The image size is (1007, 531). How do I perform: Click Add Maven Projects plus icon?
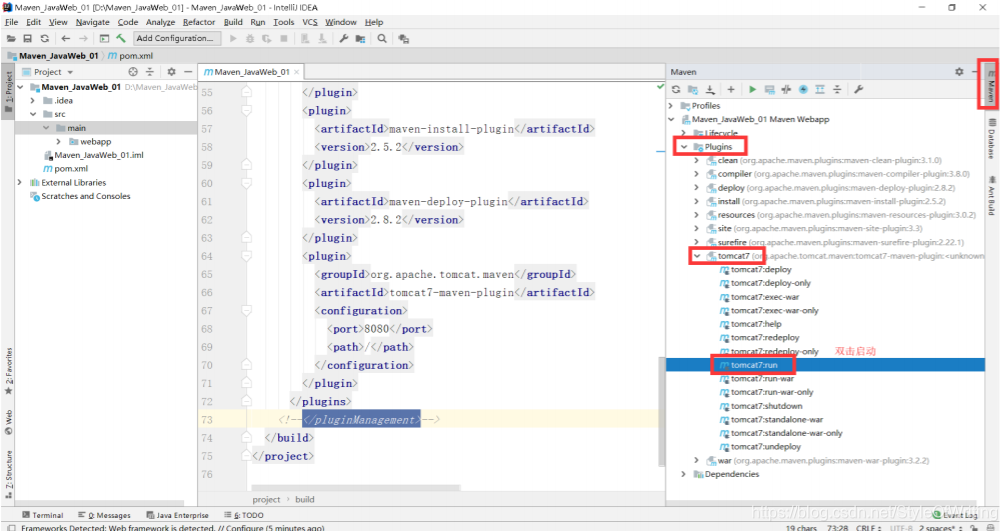[x=731, y=89]
